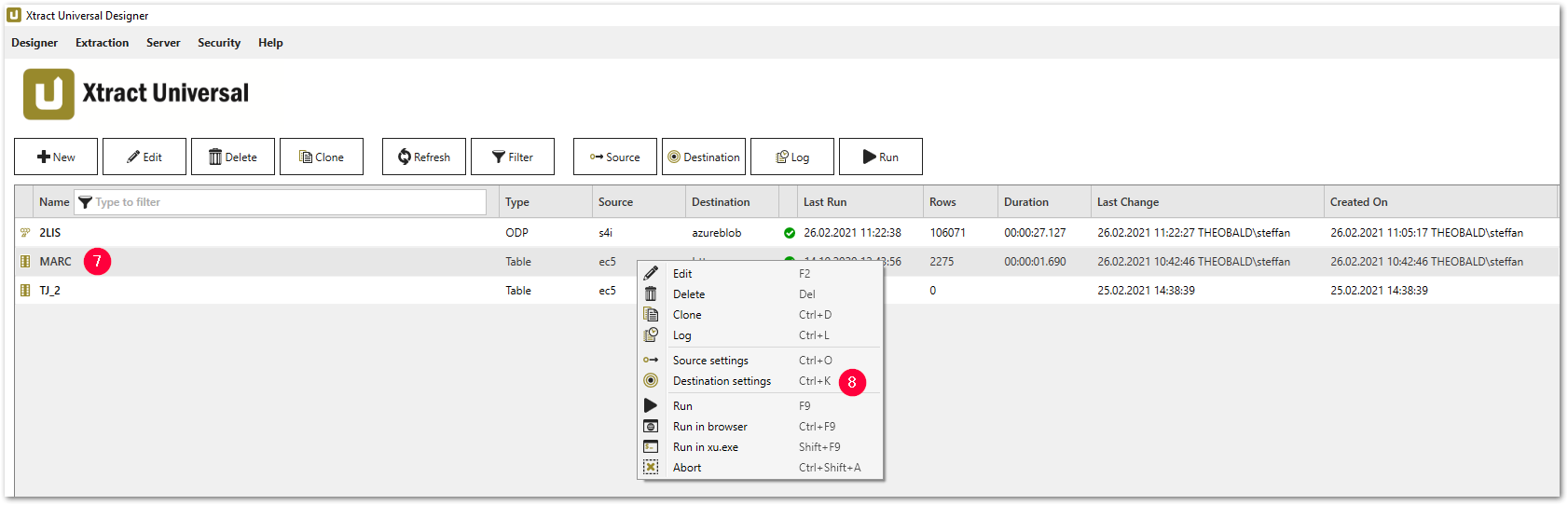Select Source settings from context menu
The image size is (1568, 505).
pyautogui.click(x=710, y=361)
